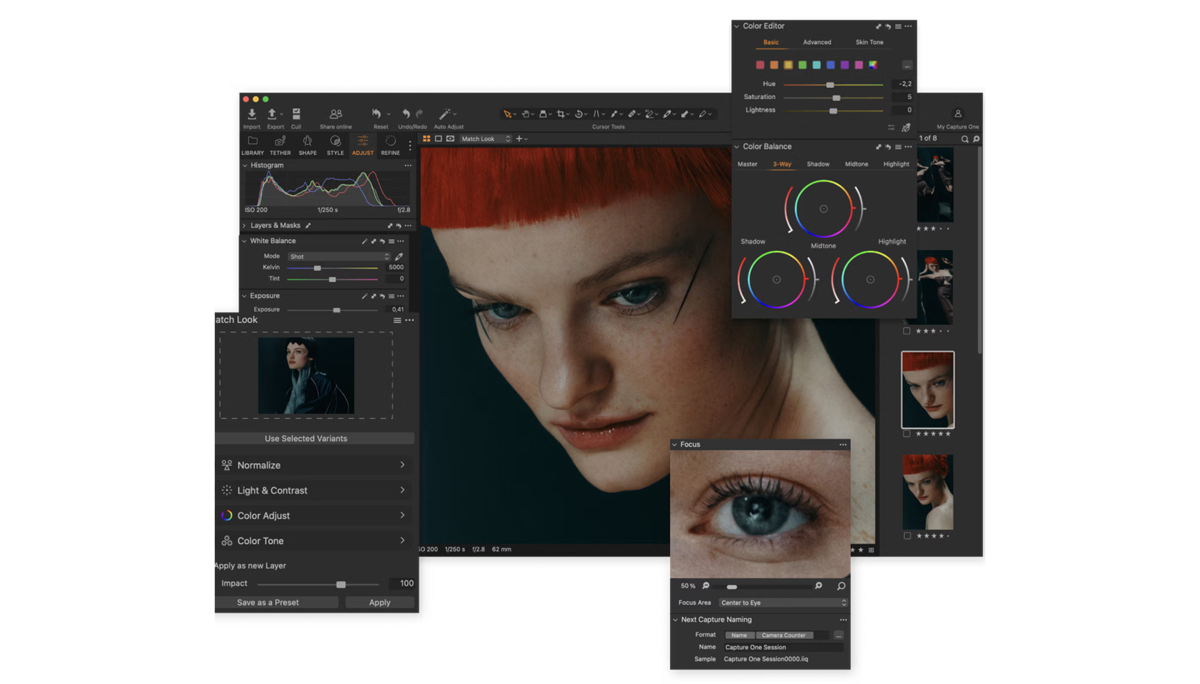Screen dimensions: 1200x684
Task: Click the Focus panel zoom-in magnifier
Action: click(818, 586)
